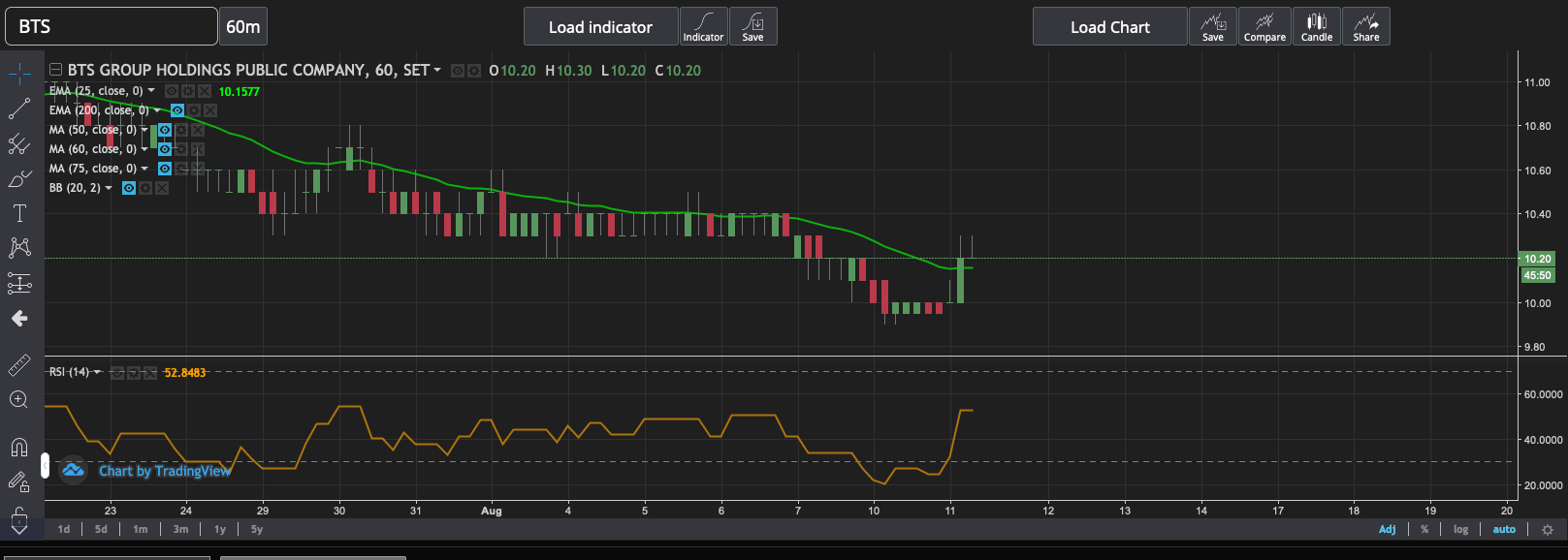
Task: Select the zoom in tool
Action: 19,399
